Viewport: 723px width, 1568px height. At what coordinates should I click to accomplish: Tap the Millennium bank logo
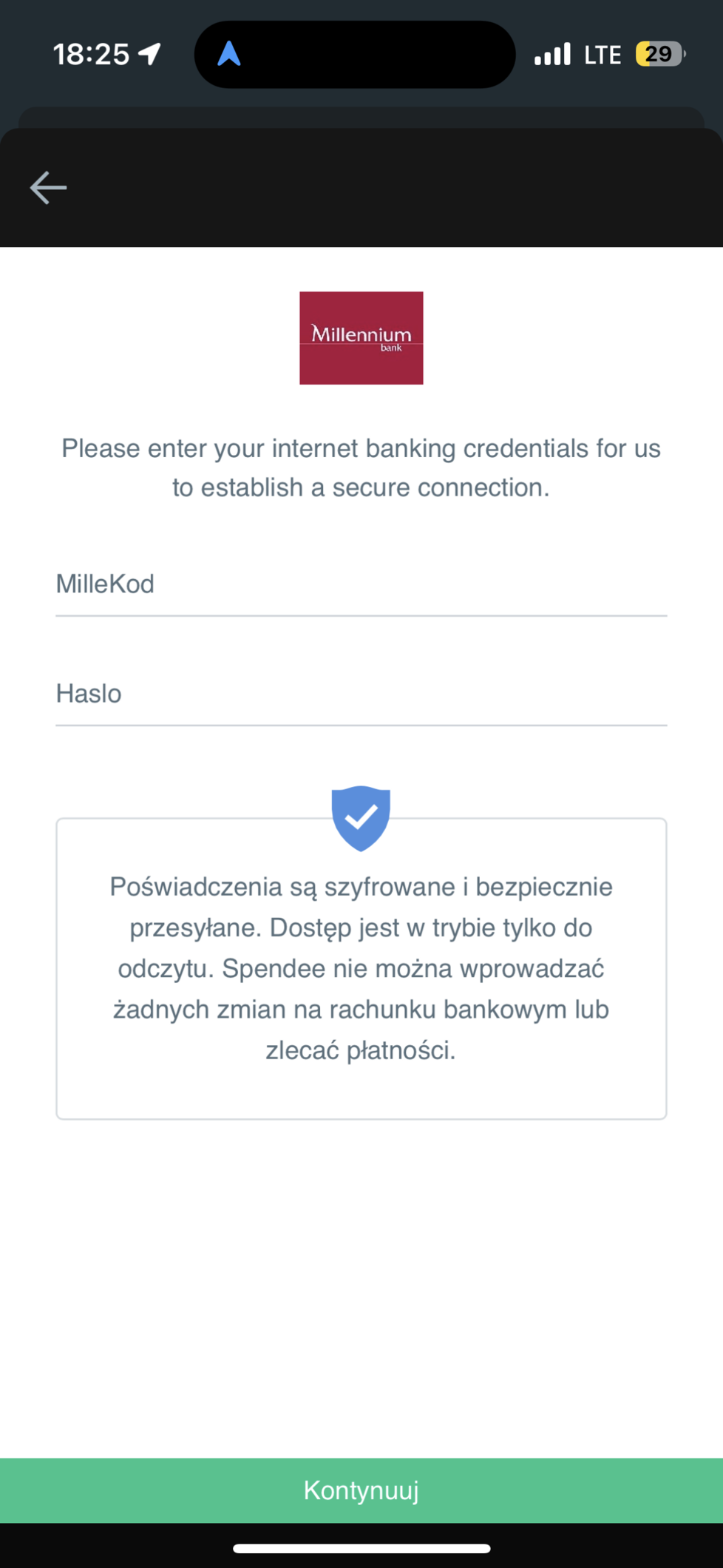[x=361, y=338]
